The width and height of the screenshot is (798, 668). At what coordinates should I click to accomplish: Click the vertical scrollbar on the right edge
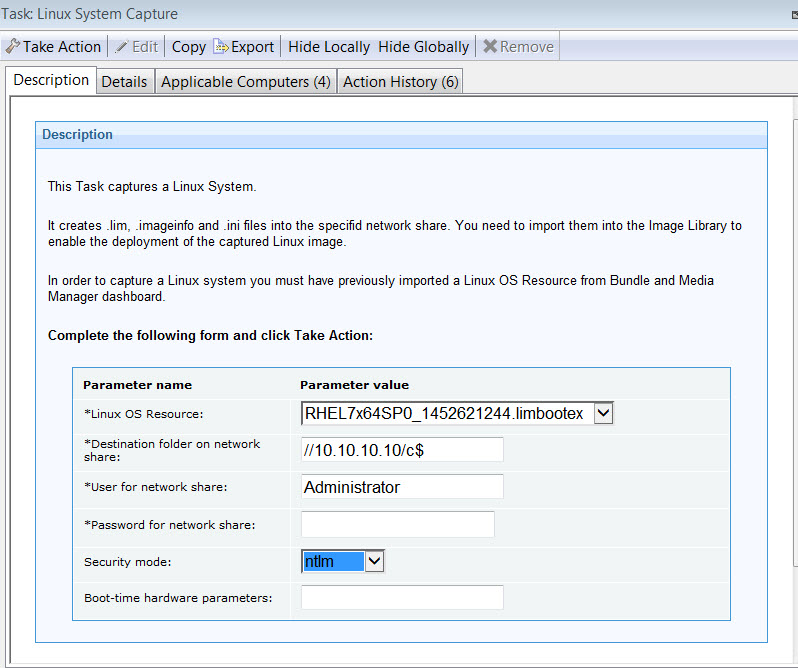click(x=795, y=343)
